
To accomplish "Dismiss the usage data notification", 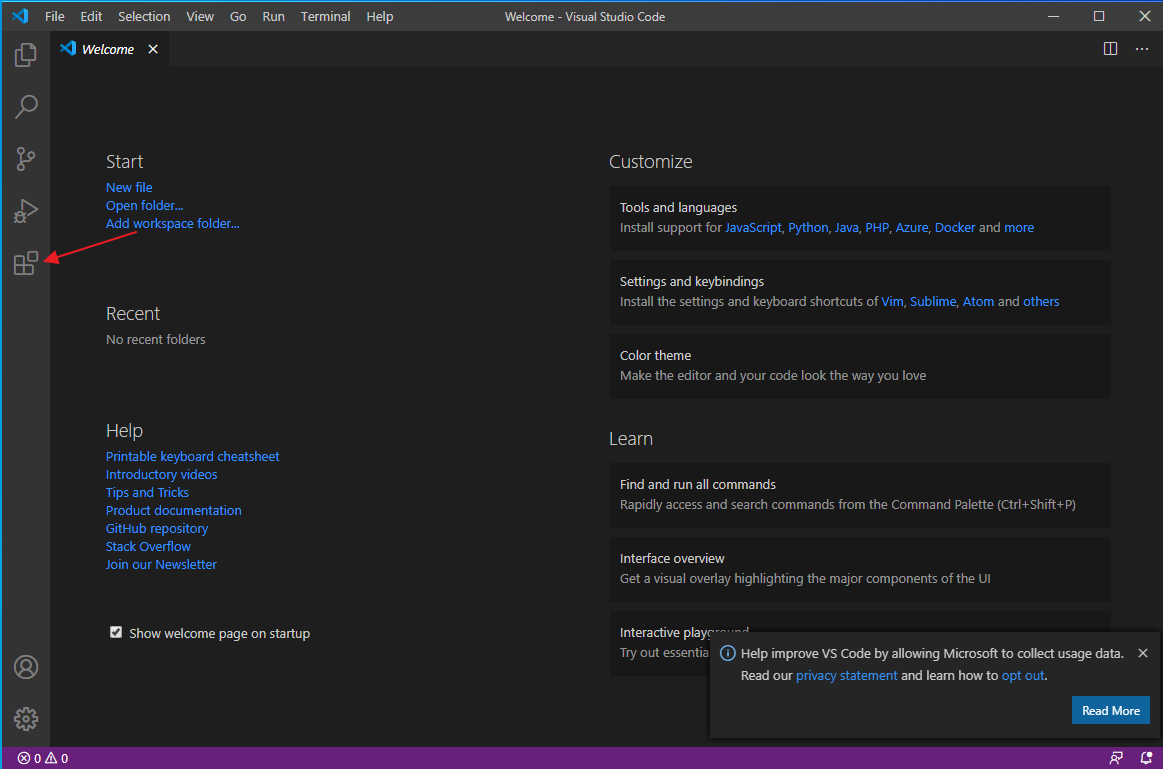I will (1142, 653).
